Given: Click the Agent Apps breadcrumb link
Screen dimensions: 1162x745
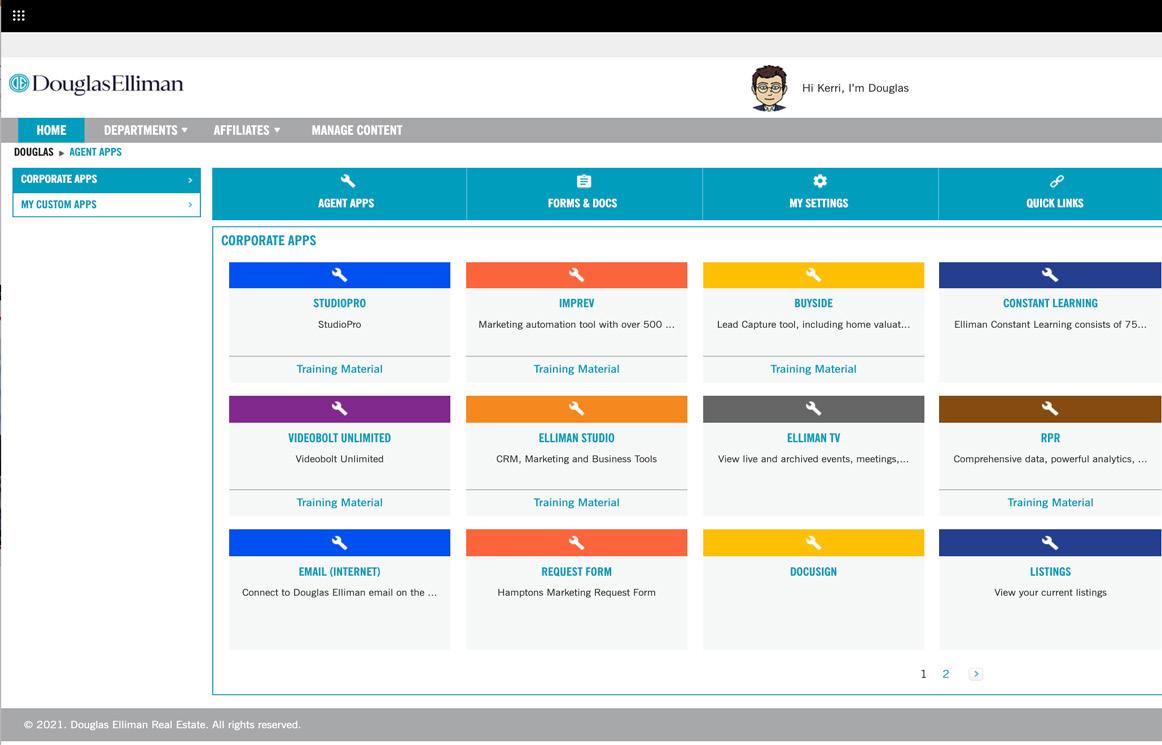Looking at the screenshot, I should pos(96,152).
